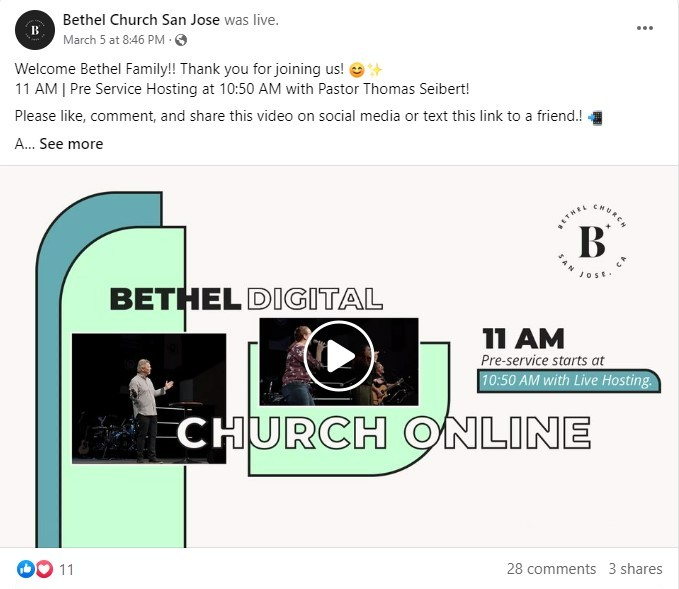
Task: Click the red heart Love reaction icon
Action: click(x=44, y=569)
